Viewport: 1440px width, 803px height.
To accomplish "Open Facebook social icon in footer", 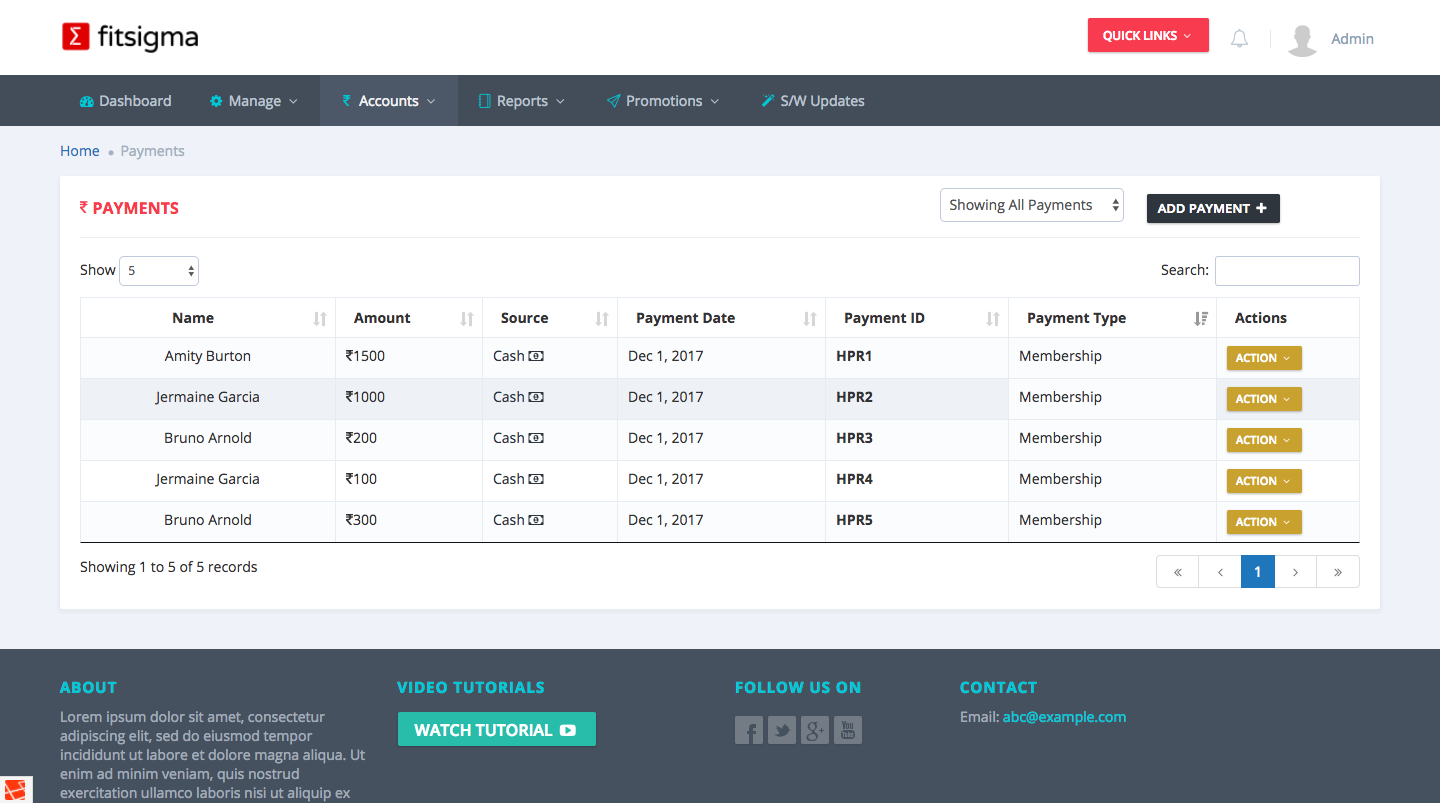I will click(749, 730).
